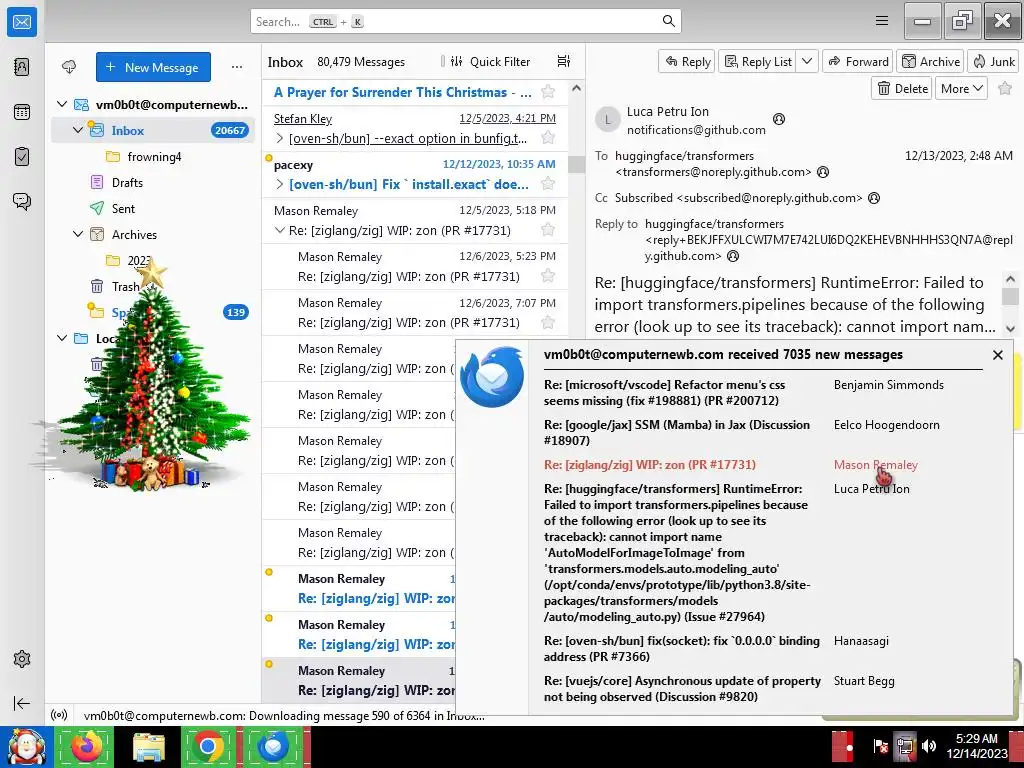Reply to the message
This screenshot has width=1024, height=768.
click(688, 61)
